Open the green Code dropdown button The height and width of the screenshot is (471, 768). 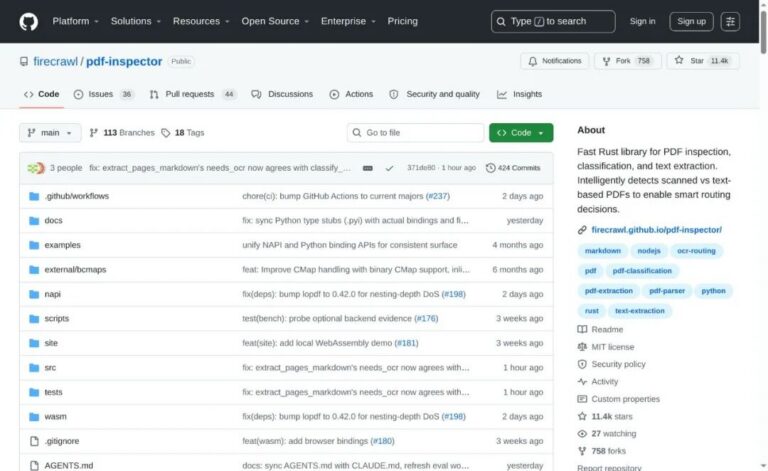point(521,133)
